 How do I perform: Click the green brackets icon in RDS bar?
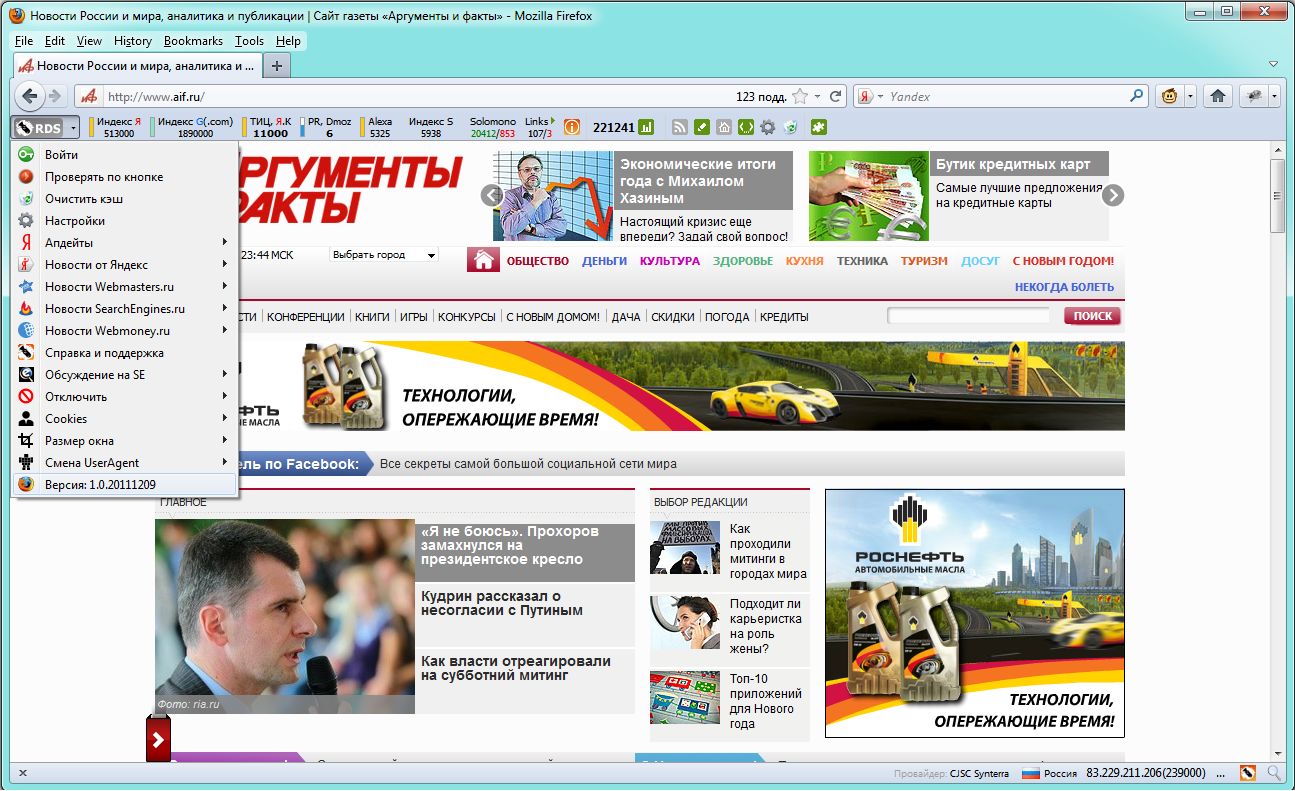tap(746, 127)
